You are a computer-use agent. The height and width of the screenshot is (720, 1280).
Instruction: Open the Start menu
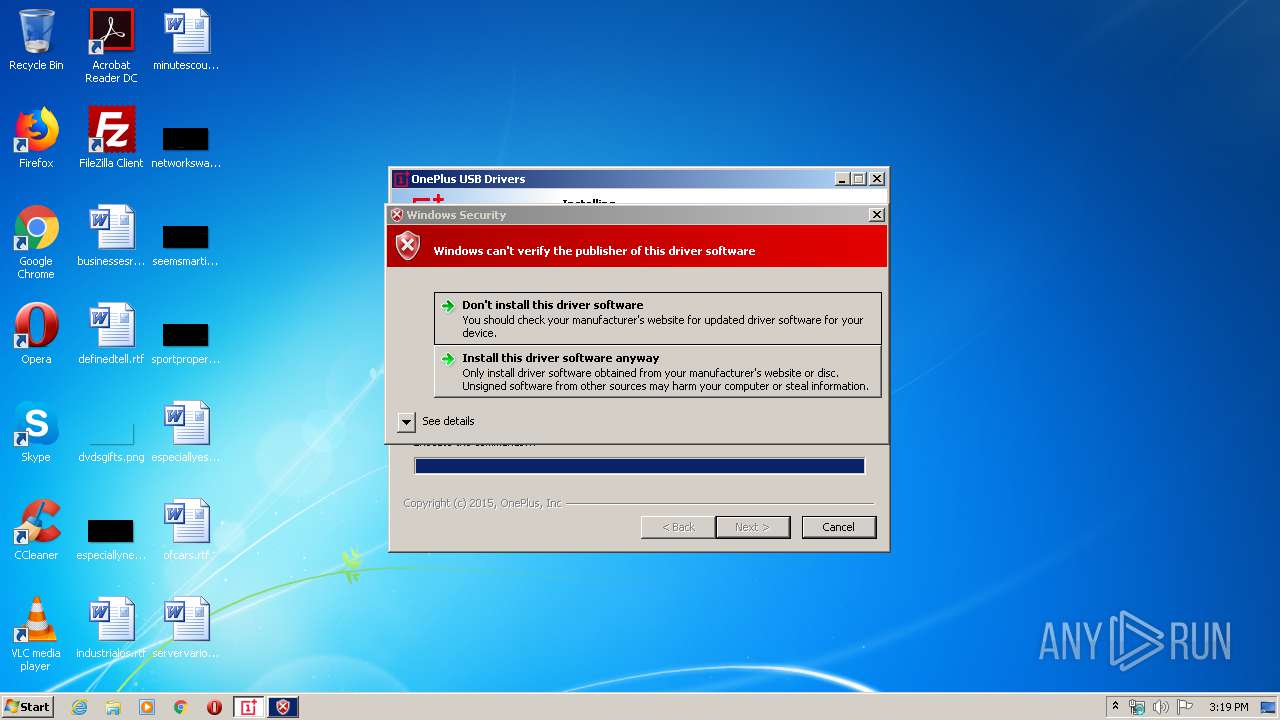click(27, 707)
